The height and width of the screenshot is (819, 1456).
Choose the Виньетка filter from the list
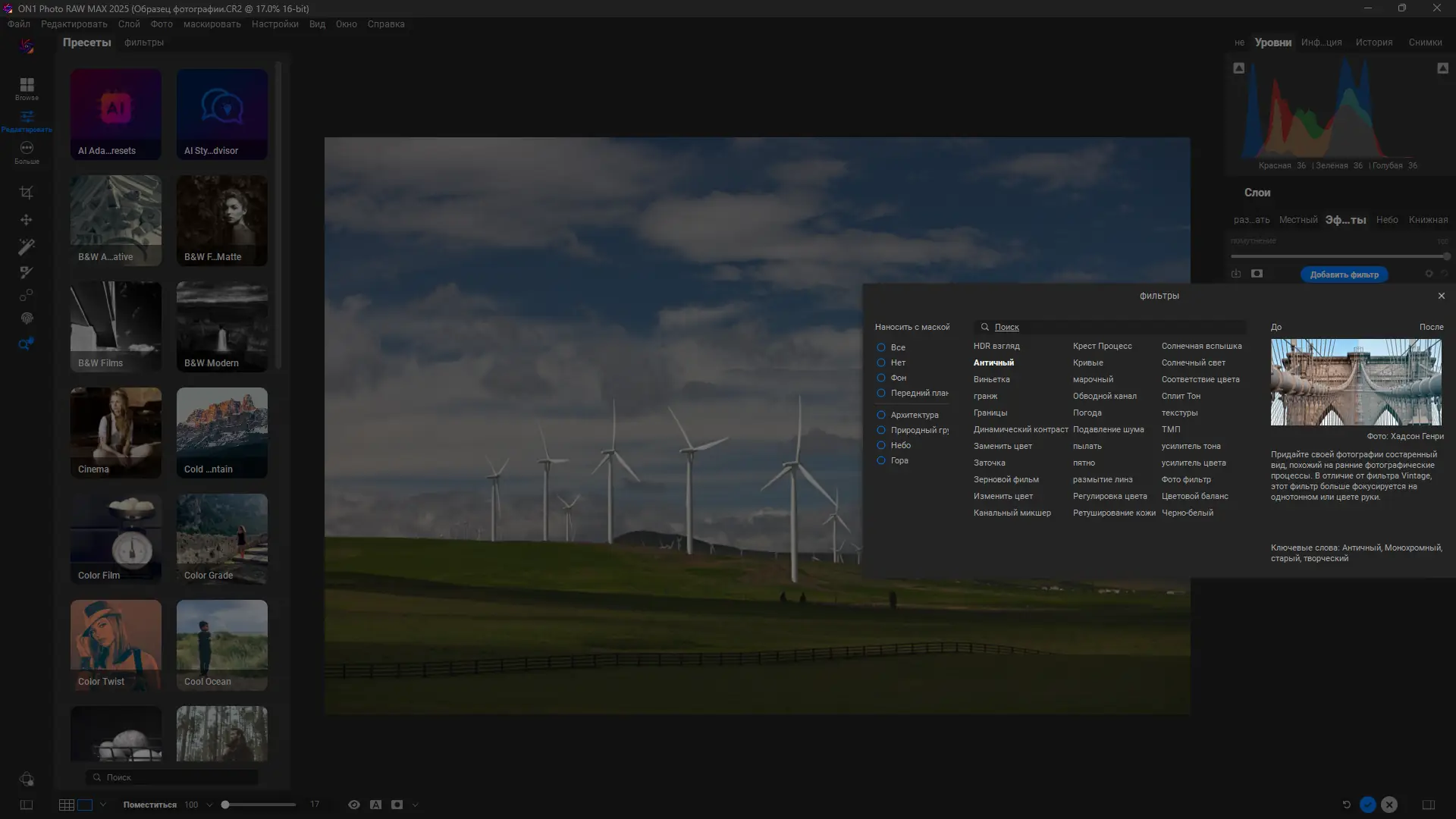(991, 379)
